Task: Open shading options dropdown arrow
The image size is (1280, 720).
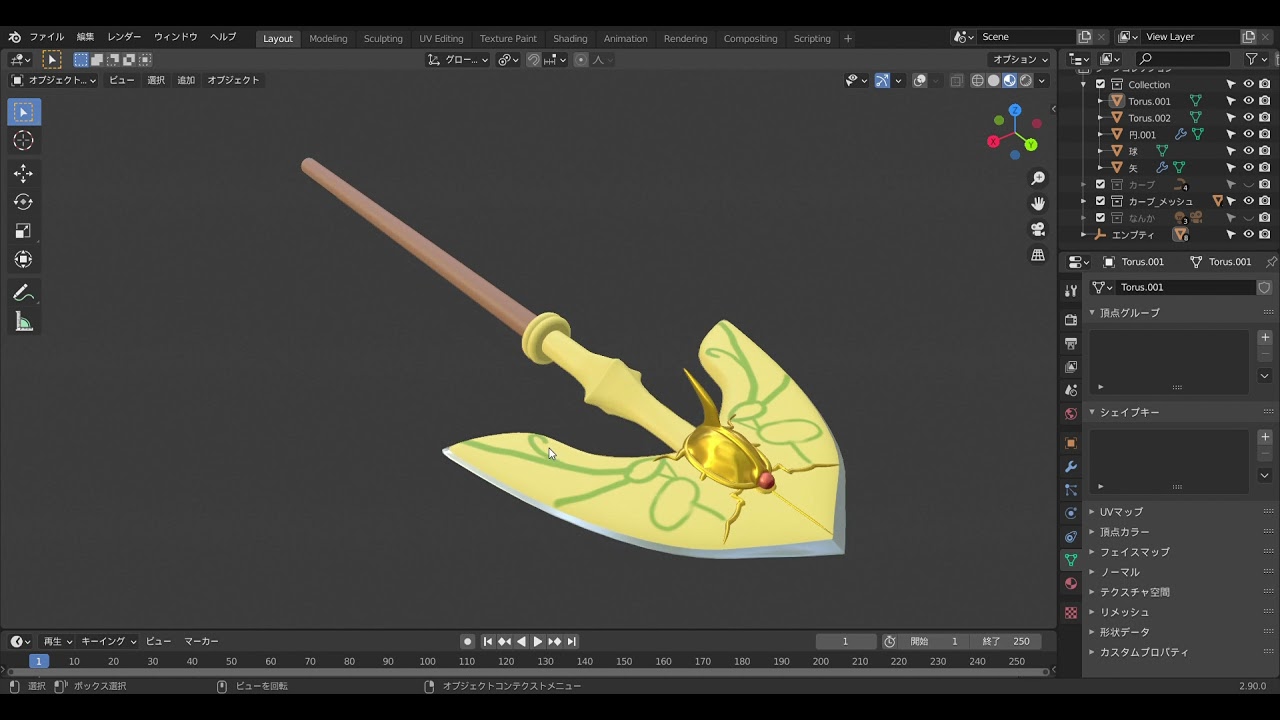Action: tap(1042, 81)
